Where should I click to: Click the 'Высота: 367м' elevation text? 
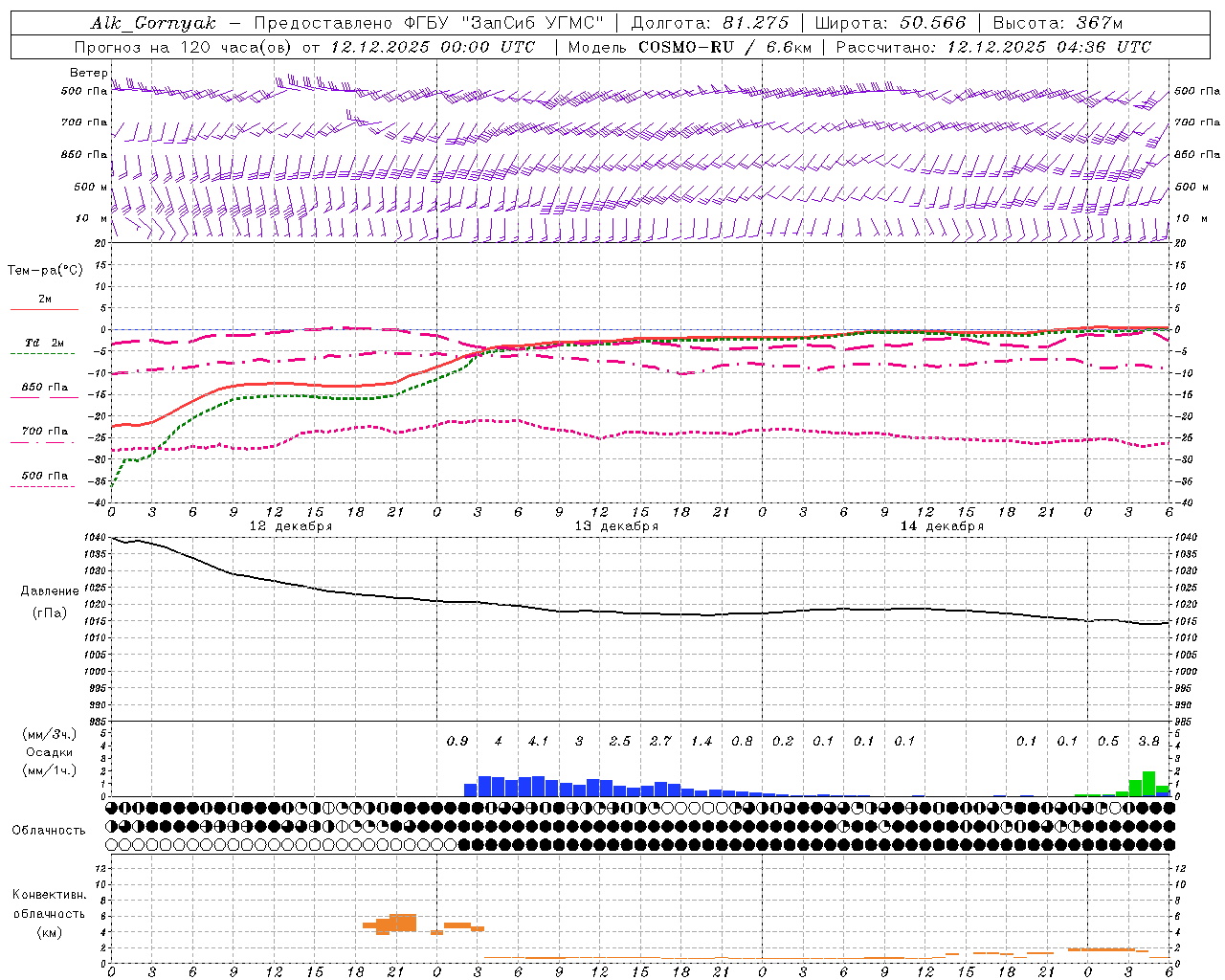tap(1058, 23)
